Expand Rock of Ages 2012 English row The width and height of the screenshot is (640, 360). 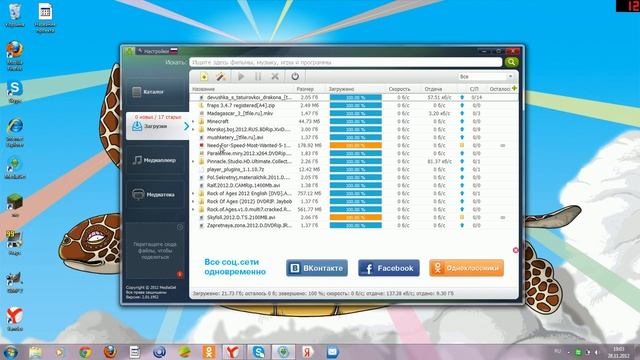pyautogui.click(x=193, y=193)
